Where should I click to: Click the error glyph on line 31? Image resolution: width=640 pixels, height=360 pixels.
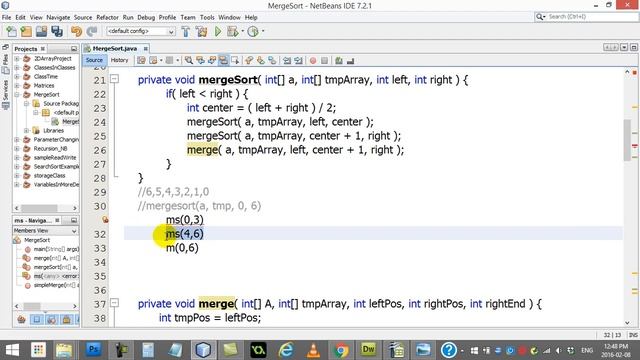coord(105,220)
